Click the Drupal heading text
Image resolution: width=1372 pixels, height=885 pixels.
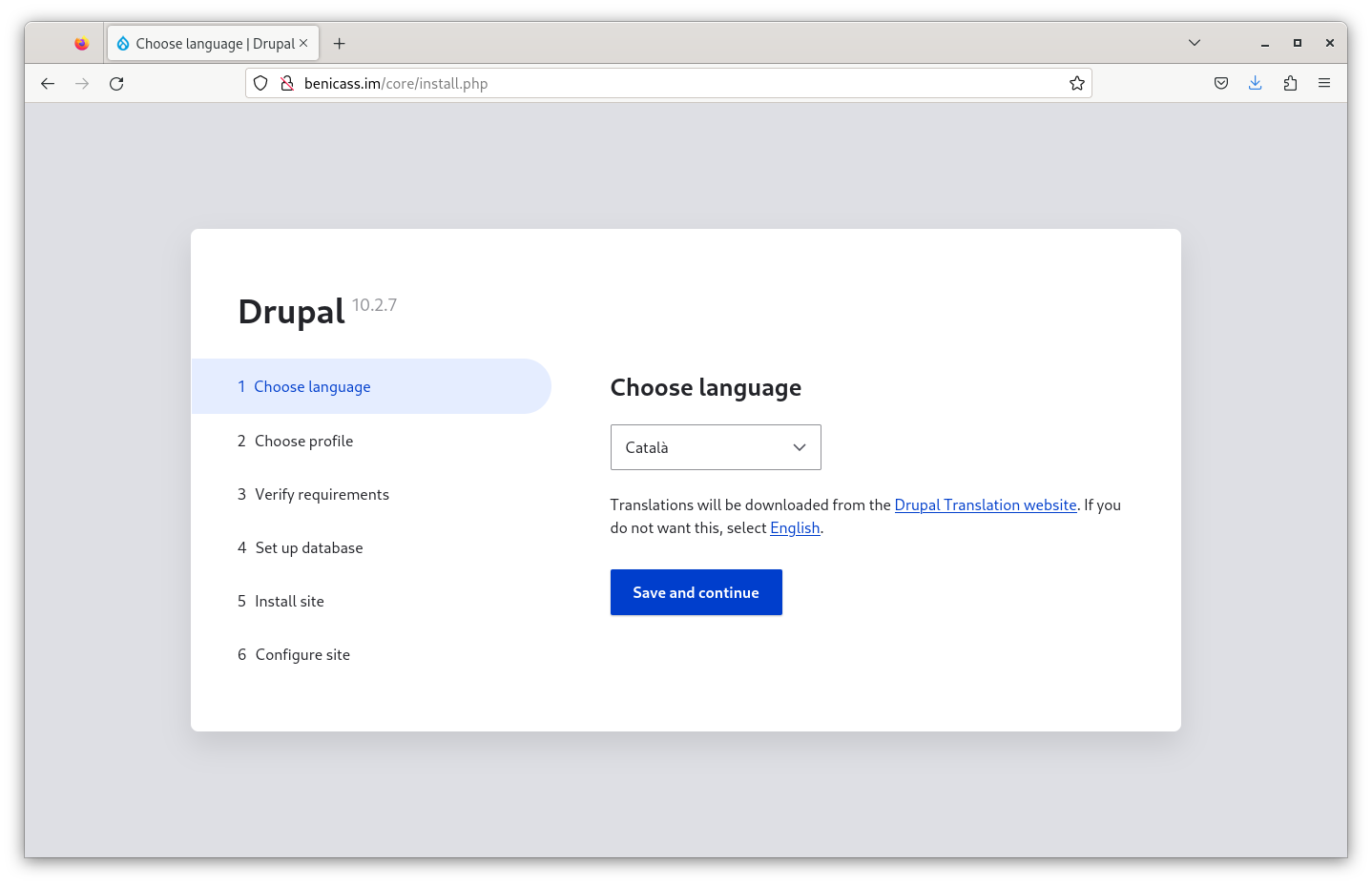pyautogui.click(x=291, y=312)
